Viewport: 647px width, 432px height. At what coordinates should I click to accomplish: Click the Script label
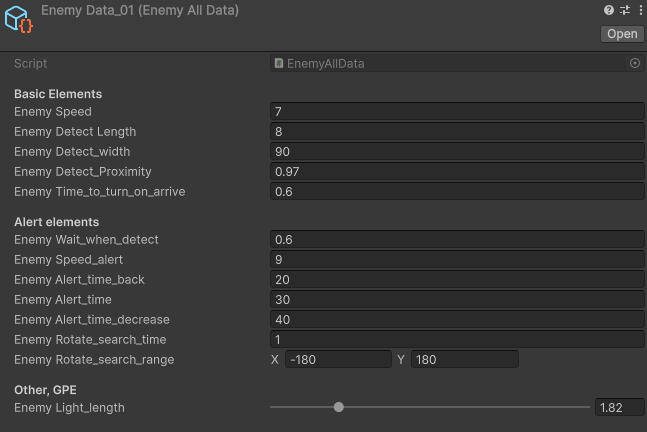[31, 64]
